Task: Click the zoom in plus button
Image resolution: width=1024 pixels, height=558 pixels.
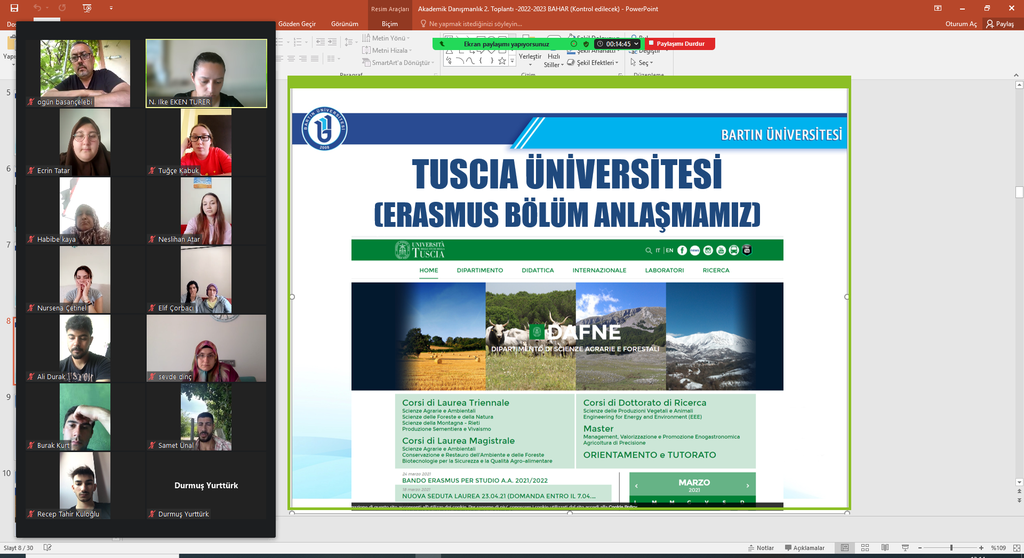Action: click(x=981, y=548)
